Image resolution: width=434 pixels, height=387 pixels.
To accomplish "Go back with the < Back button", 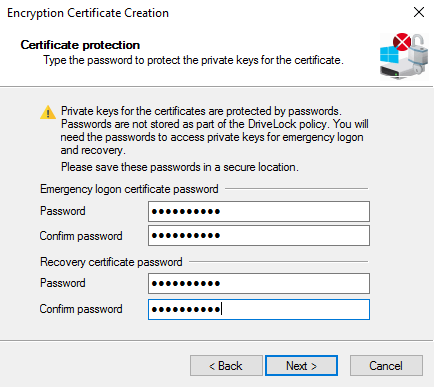I will pyautogui.click(x=226, y=366).
